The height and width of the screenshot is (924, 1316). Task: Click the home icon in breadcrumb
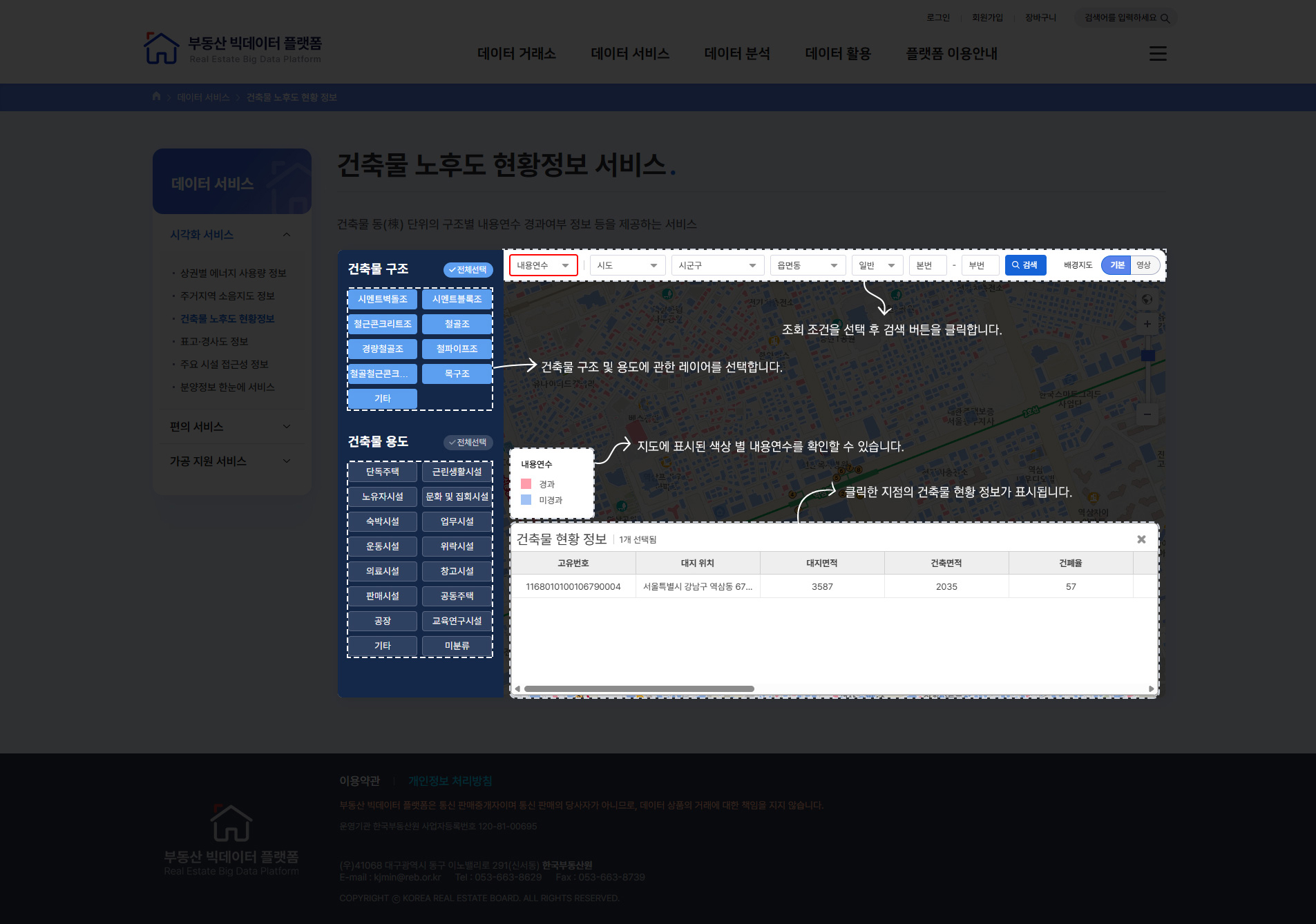[156, 97]
